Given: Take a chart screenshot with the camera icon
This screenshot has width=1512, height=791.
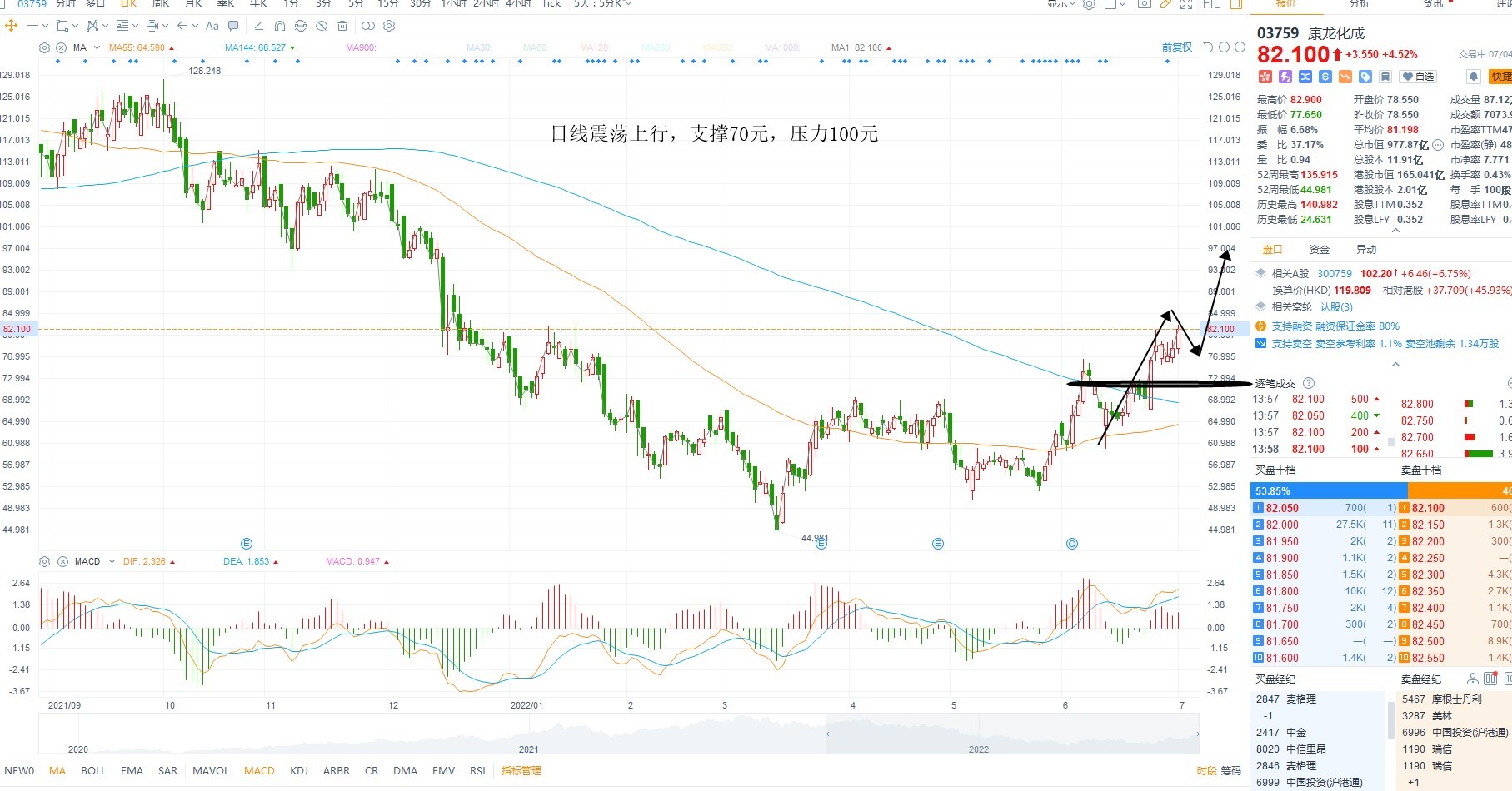Looking at the screenshot, I should tap(1145, 4).
